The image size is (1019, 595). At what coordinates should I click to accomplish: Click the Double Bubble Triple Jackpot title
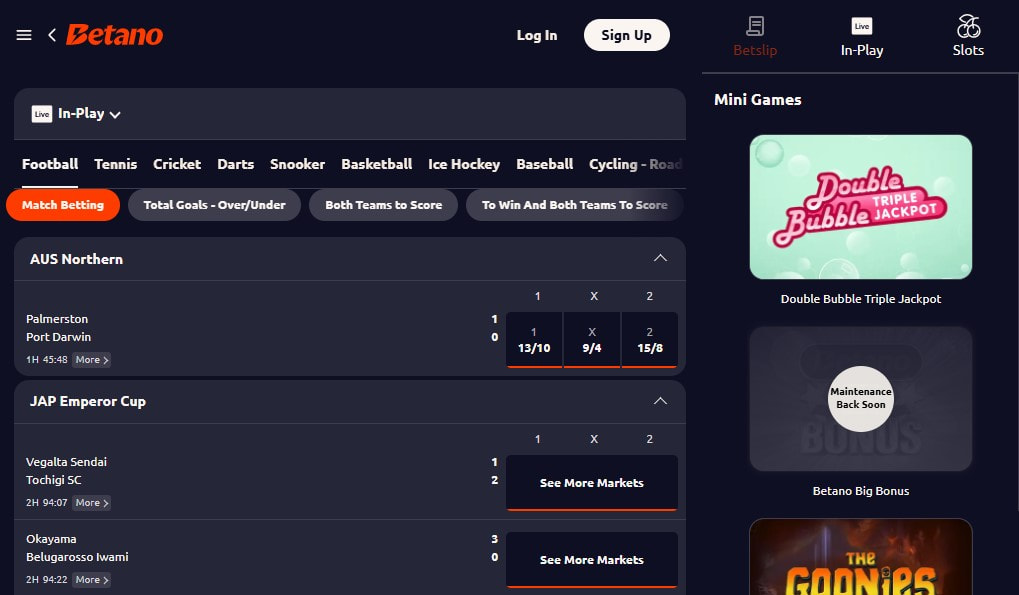[861, 299]
